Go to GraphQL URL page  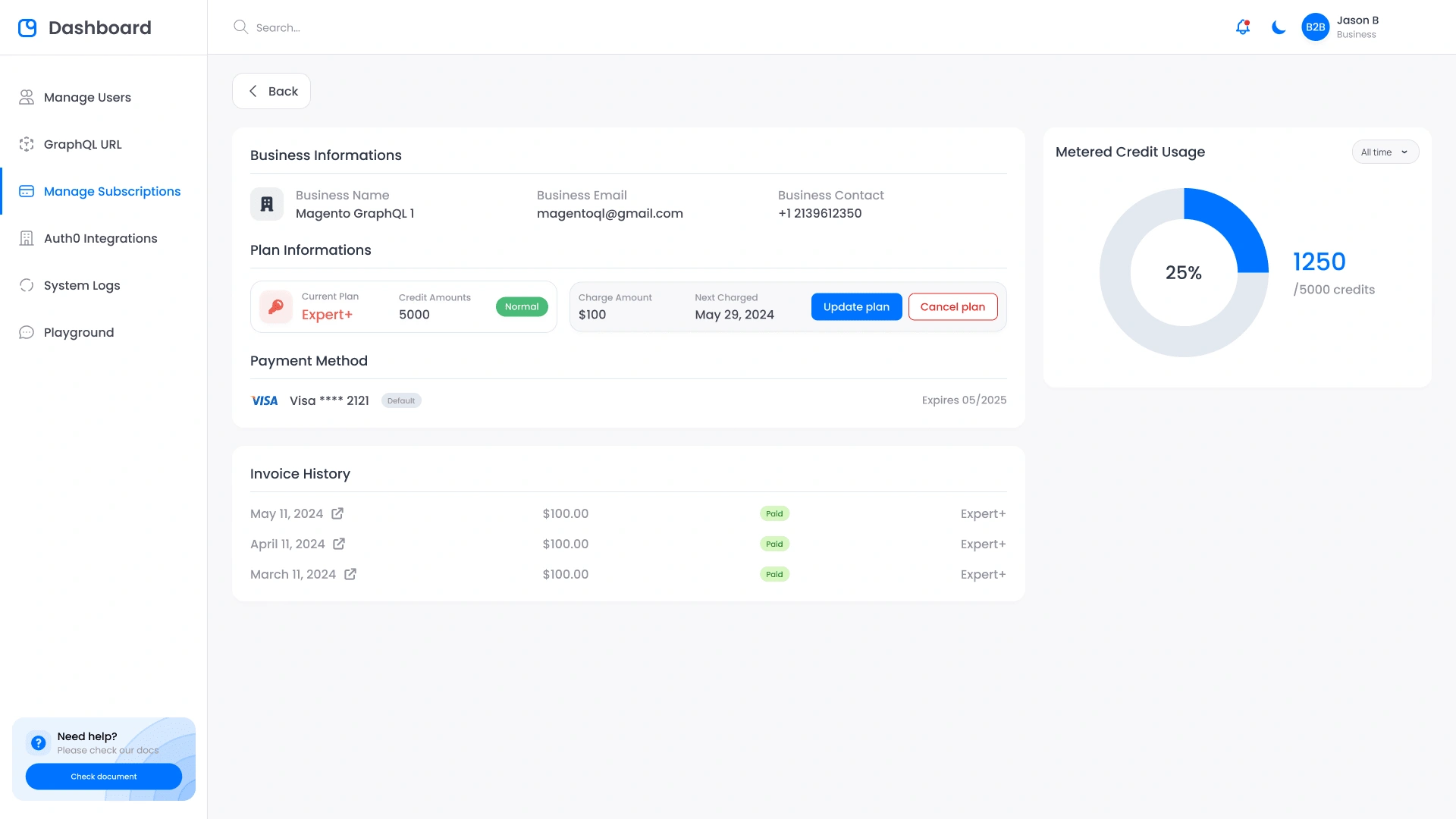coord(83,144)
